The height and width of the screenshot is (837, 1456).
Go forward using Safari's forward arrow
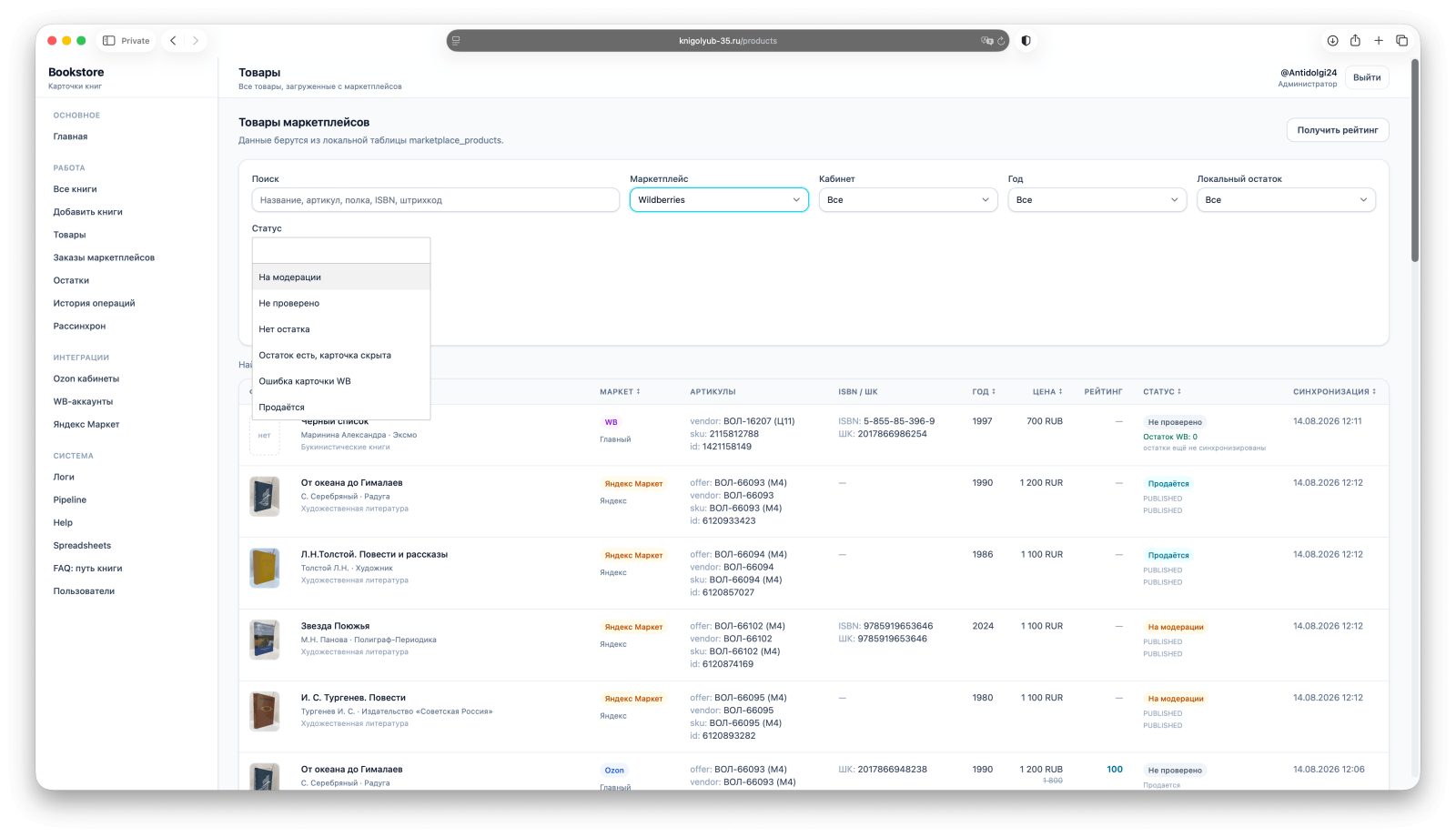(195, 41)
